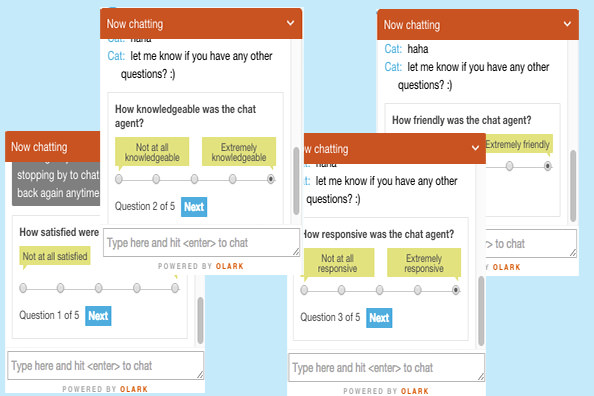Click the 'Extremely knowledgeable' label
Viewport: 594px width, 396px height.
(x=239, y=152)
